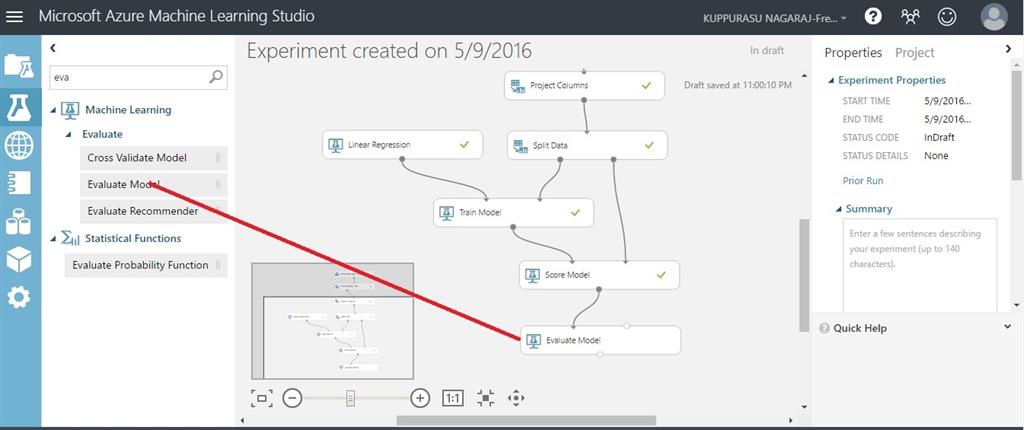This screenshot has width=1024, height=430.
Task: Open the Help question mark icon
Action: tap(873, 16)
